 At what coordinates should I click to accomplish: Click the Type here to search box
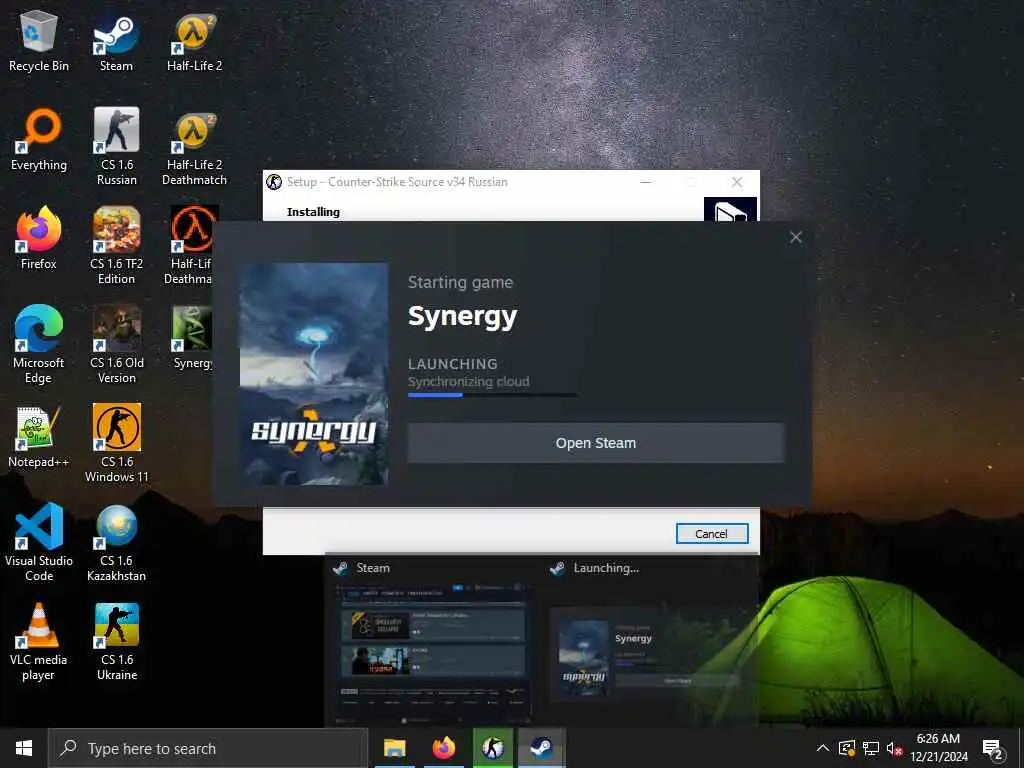208,748
